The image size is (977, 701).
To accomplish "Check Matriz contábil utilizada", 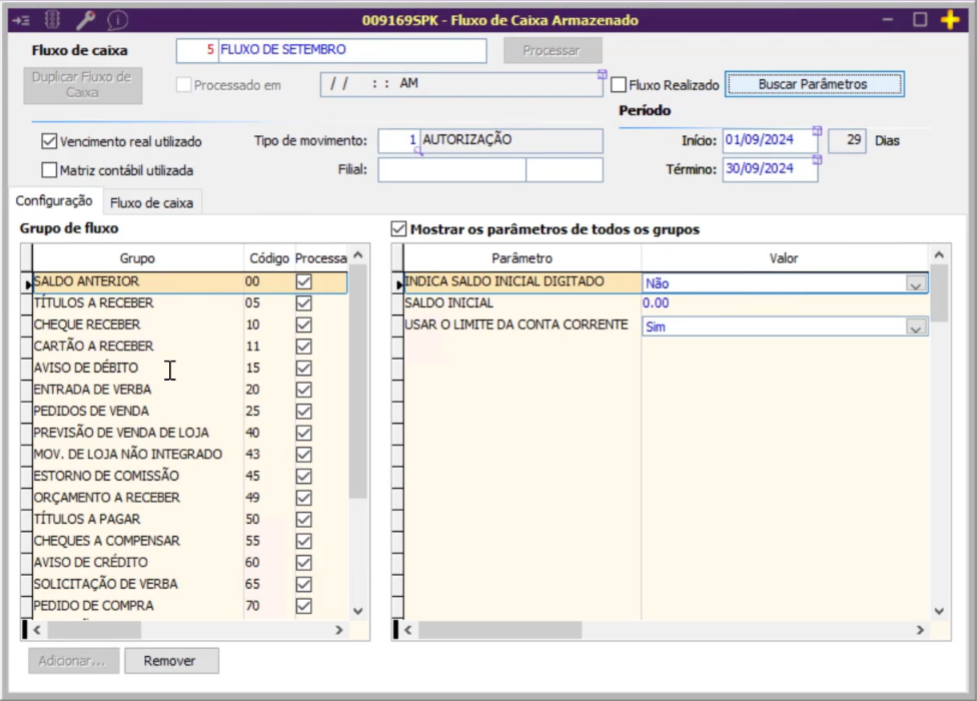I will 49,170.
